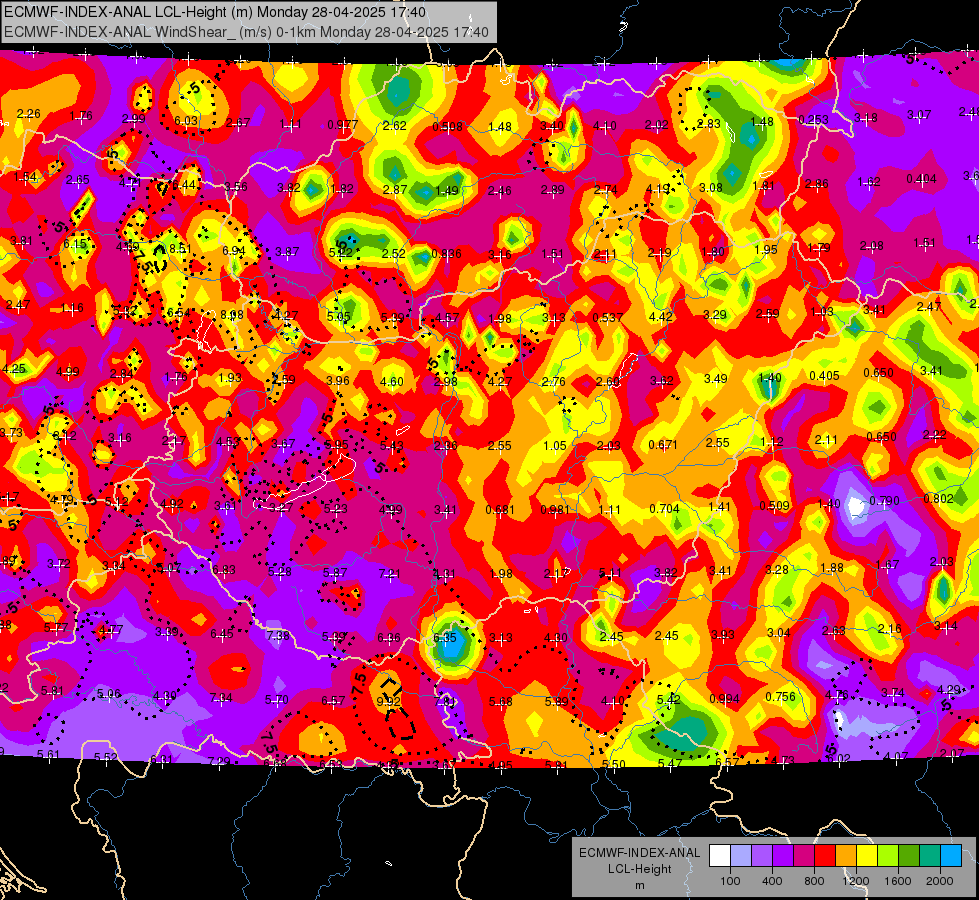
Task: Select the pale lavender legend swatch
Action: [740, 856]
